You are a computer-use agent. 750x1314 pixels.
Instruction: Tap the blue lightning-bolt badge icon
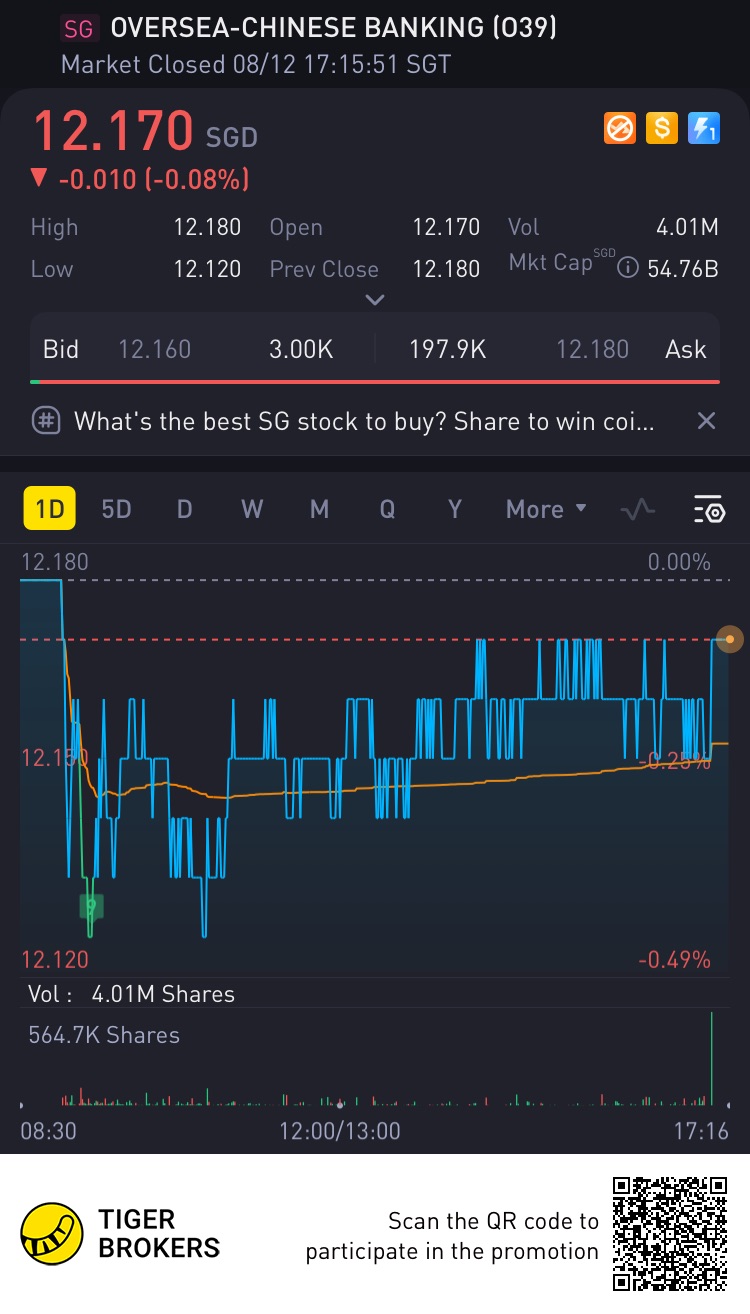tap(703, 128)
